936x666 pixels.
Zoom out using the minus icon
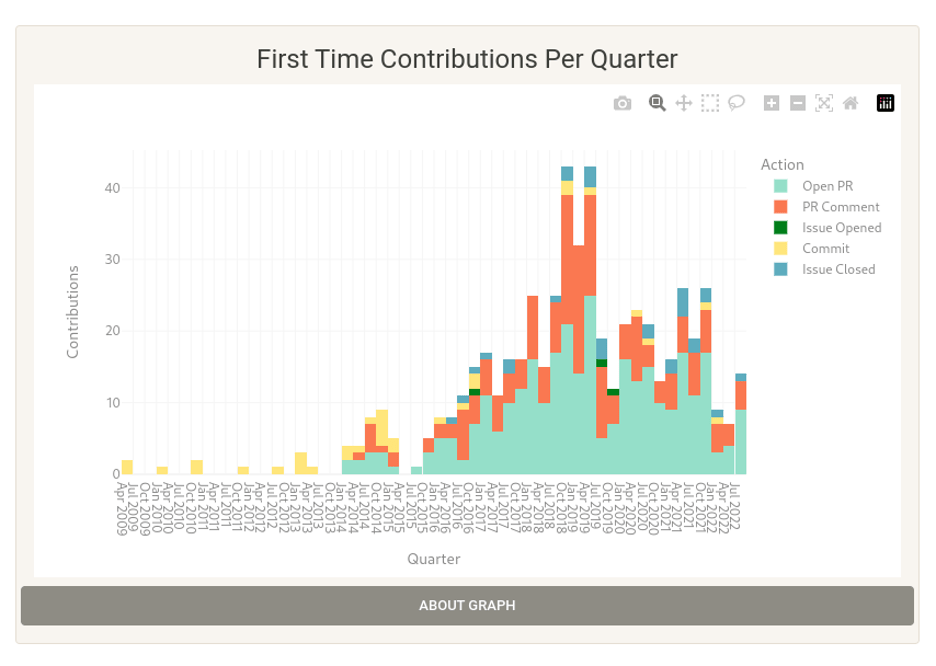click(796, 103)
